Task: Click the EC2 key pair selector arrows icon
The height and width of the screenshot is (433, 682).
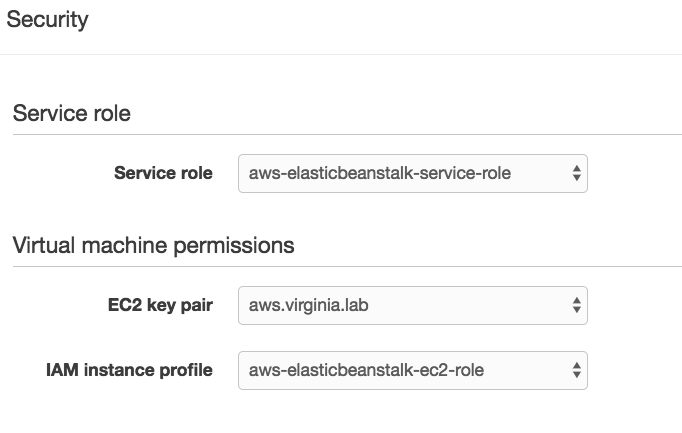Action: tap(577, 305)
